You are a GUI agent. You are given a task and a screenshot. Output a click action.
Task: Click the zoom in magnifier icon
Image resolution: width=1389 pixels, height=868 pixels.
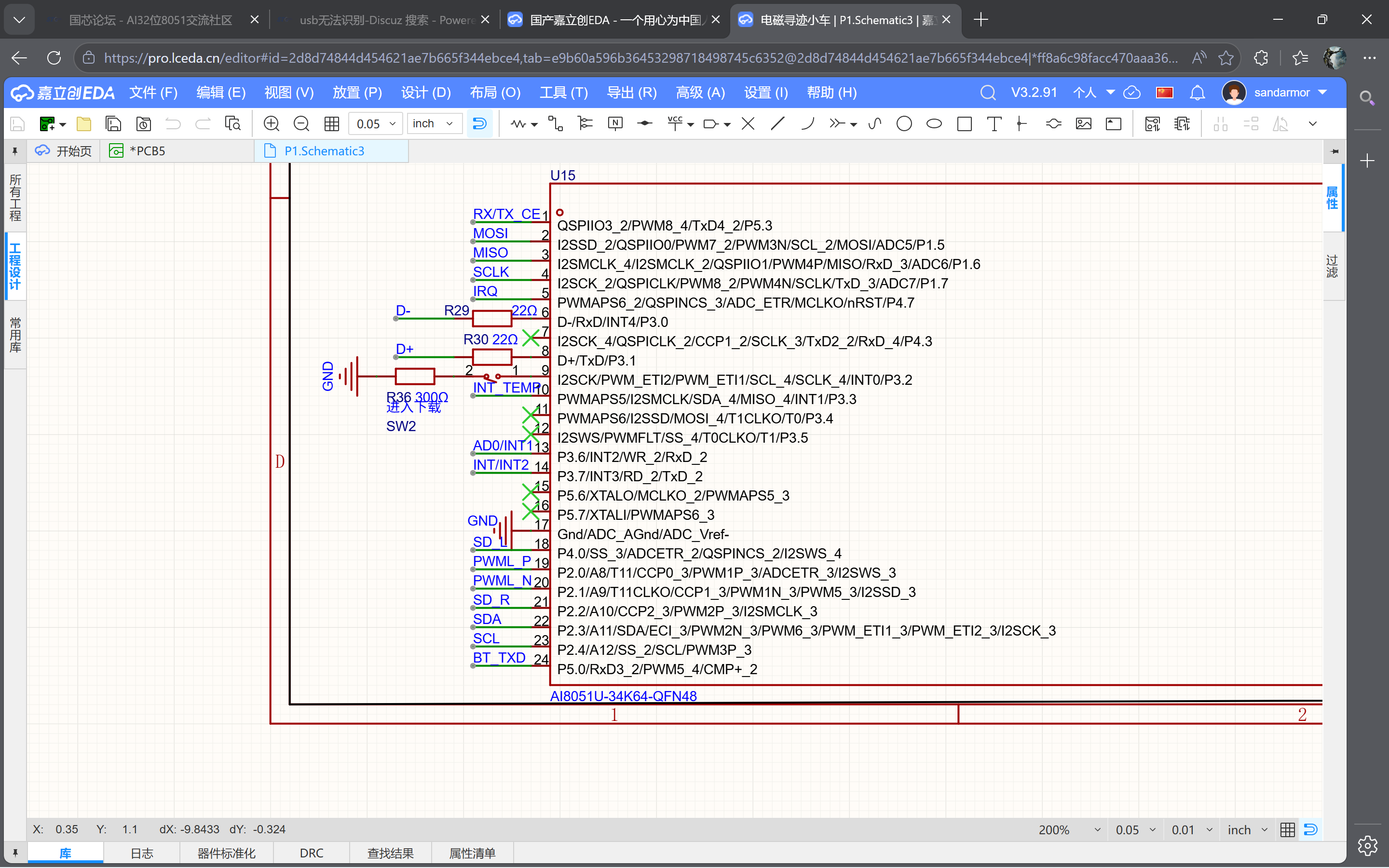[x=271, y=123]
